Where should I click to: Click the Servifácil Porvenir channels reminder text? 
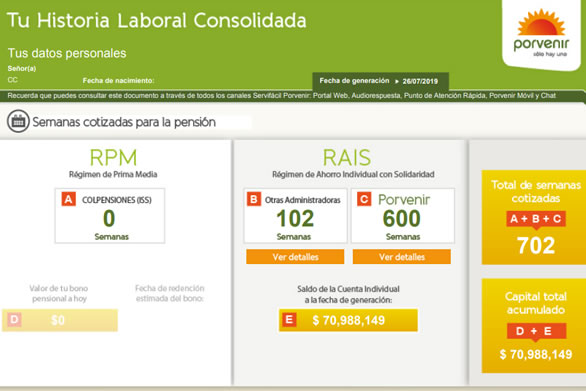click(x=282, y=96)
